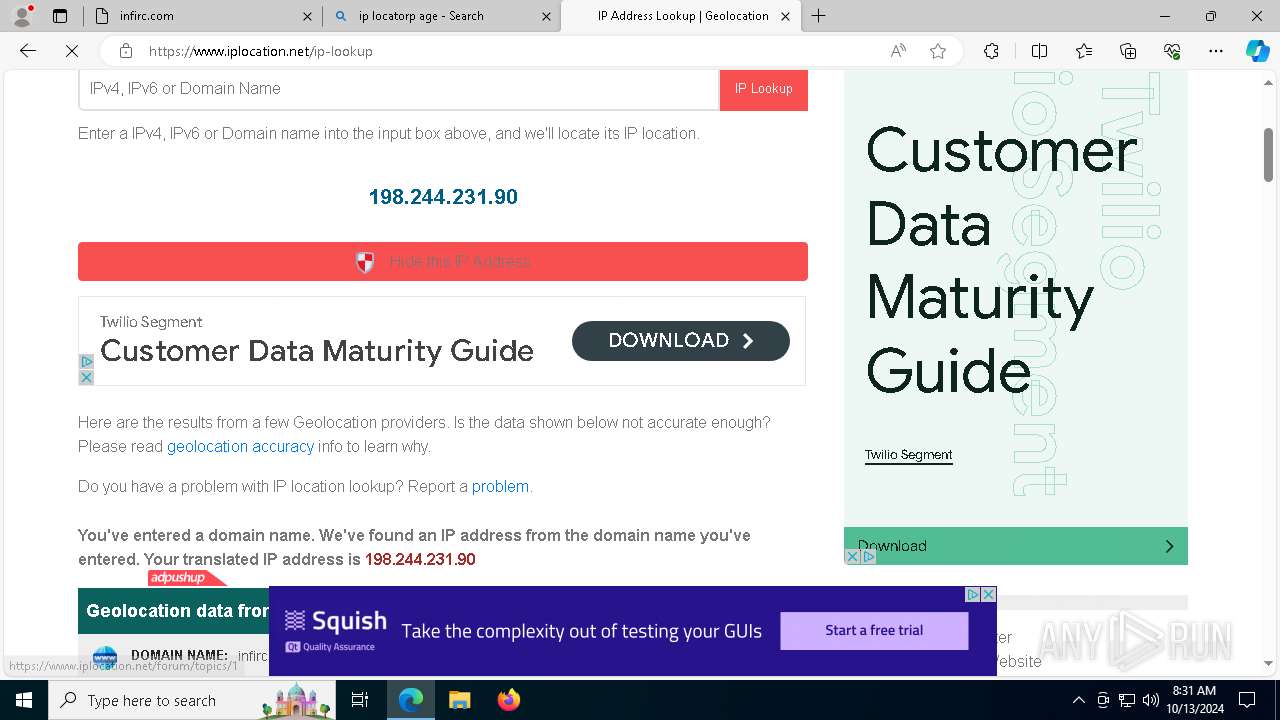Image resolution: width=1280 pixels, height=720 pixels.
Task: Open the AdChoices icon on the Twilio banner
Action: pyautogui.click(x=86, y=362)
